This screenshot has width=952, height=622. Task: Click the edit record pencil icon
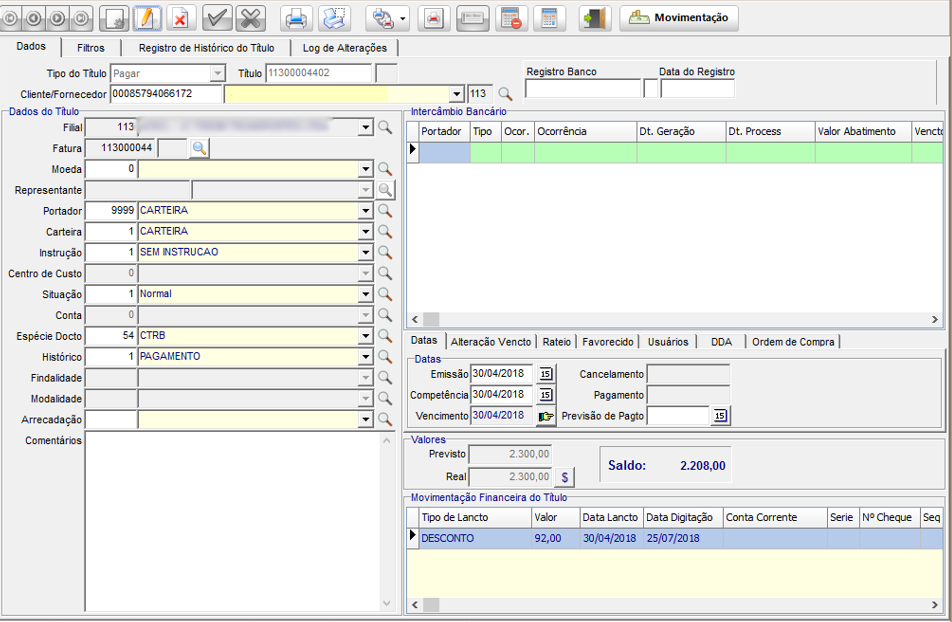click(147, 18)
